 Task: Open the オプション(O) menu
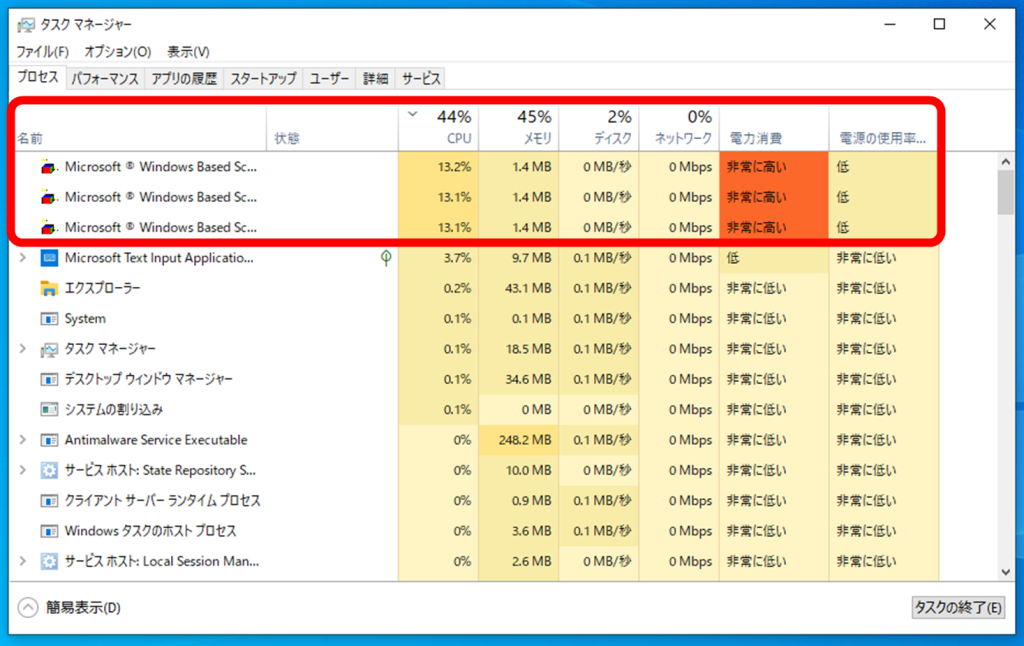(118, 52)
